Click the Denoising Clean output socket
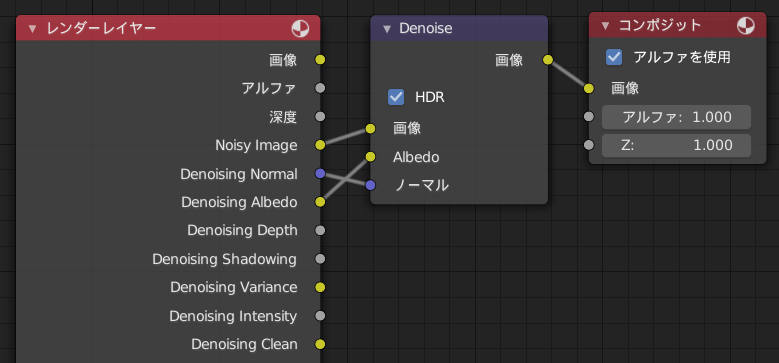The width and height of the screenshot is (779, 363). [x=320, y=344]
